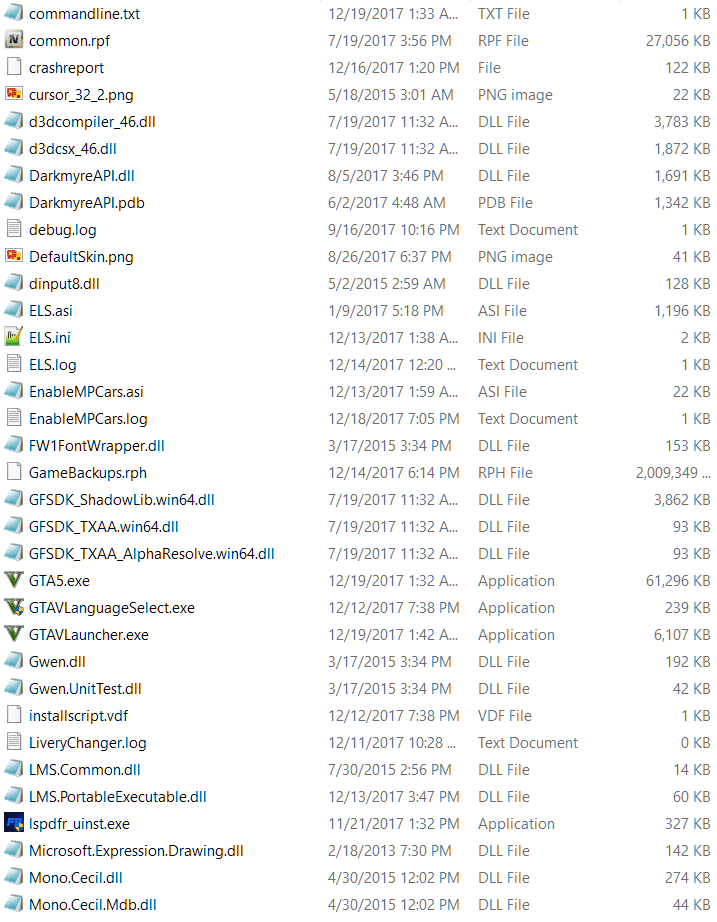Select the DefaultSkin.png image icon

click(14, 256)
